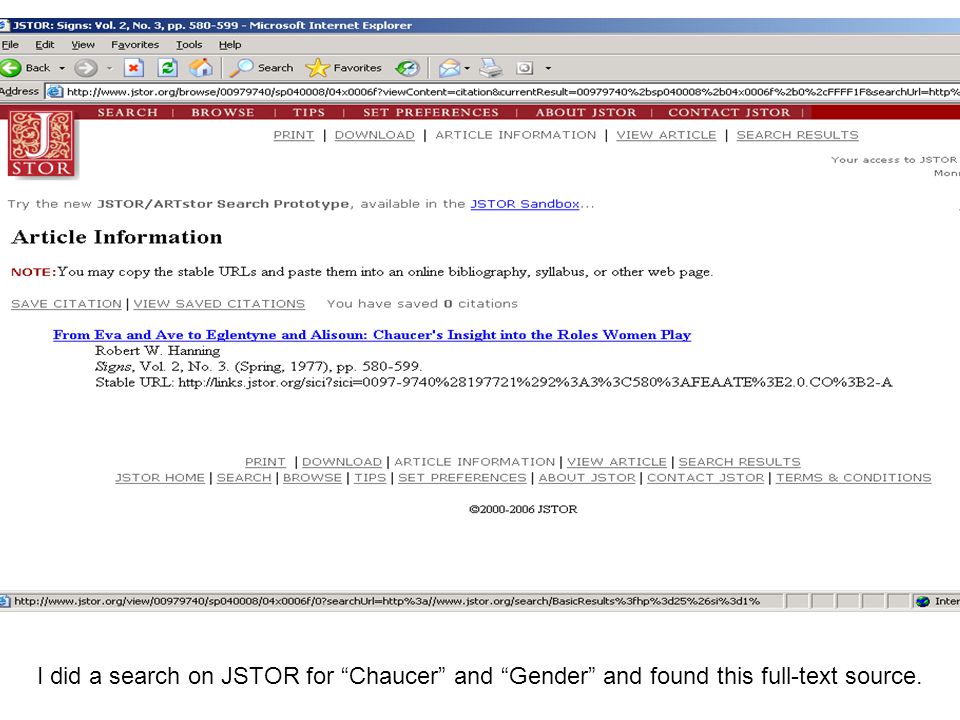
Task: Click the bottom SEARCH RESULTS link
Action: click(x=739, y=462)
